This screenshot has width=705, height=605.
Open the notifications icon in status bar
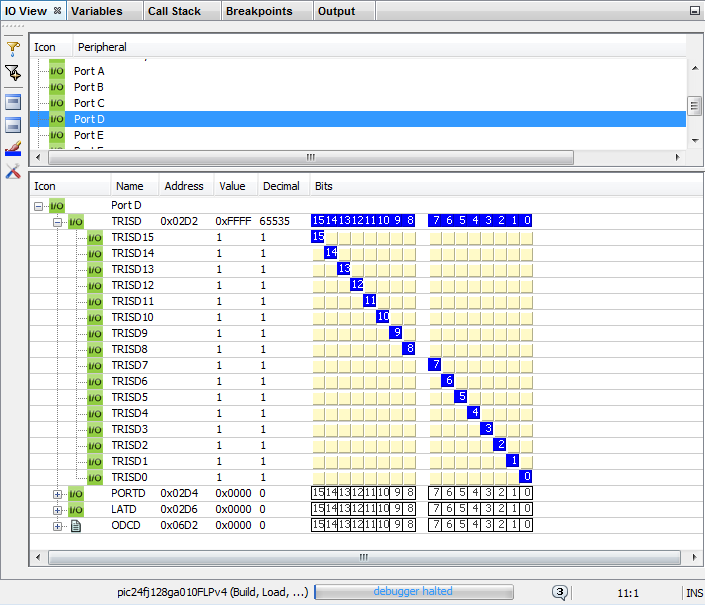tap(560, 592)
